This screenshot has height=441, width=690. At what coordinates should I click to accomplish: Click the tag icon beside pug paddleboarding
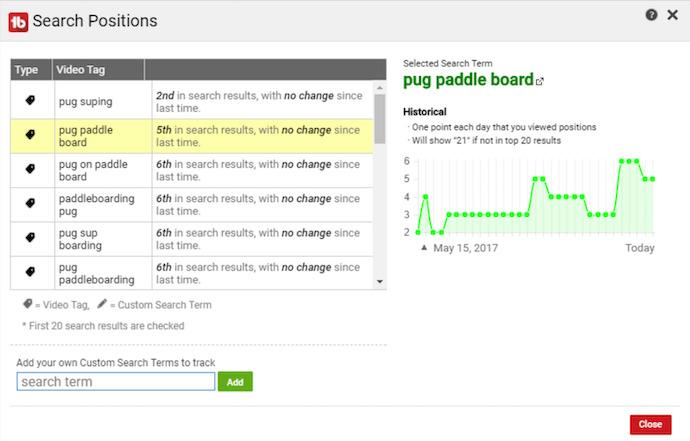(30, 272)
